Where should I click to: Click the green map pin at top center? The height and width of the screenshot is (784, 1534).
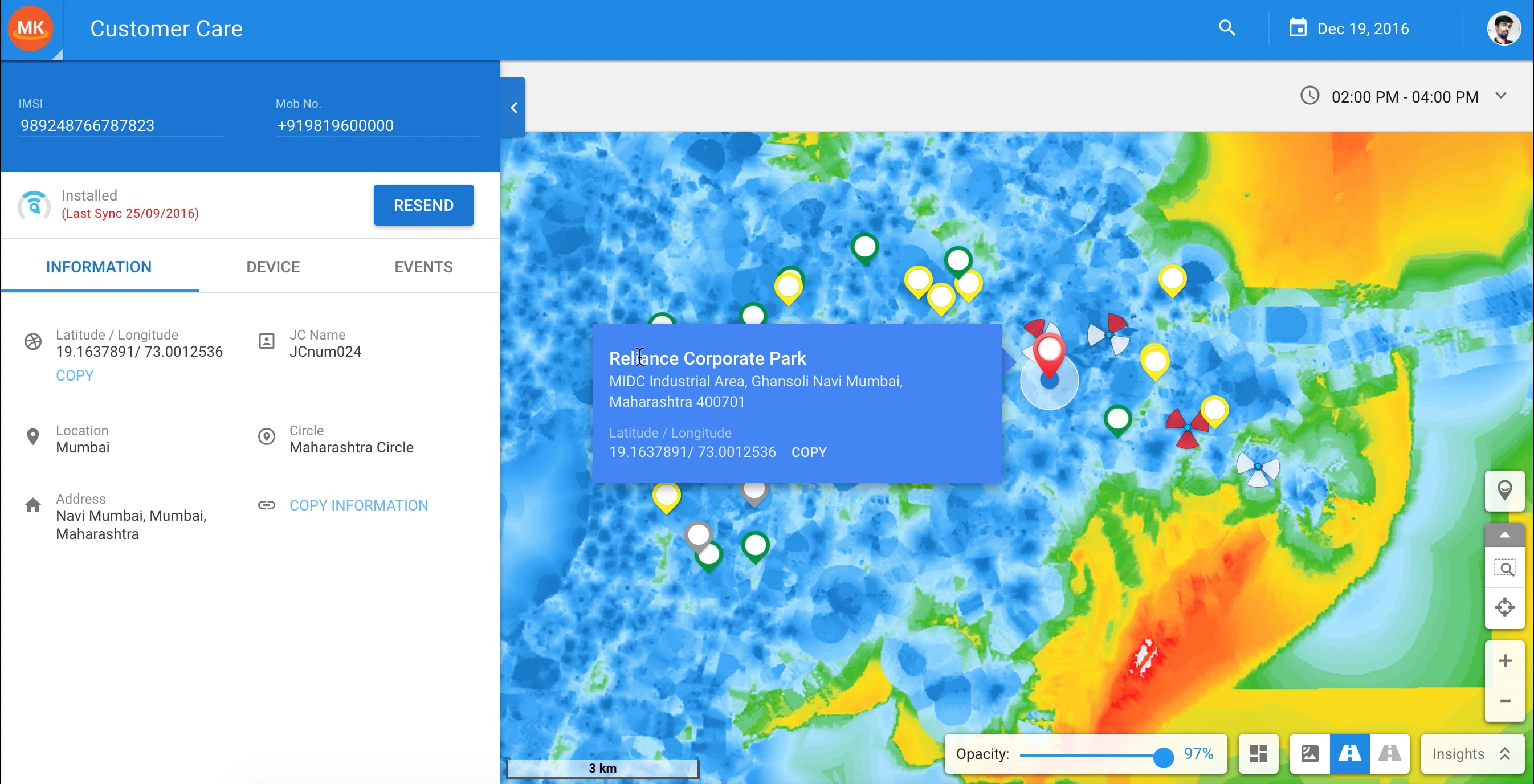(x=864, y=249)
